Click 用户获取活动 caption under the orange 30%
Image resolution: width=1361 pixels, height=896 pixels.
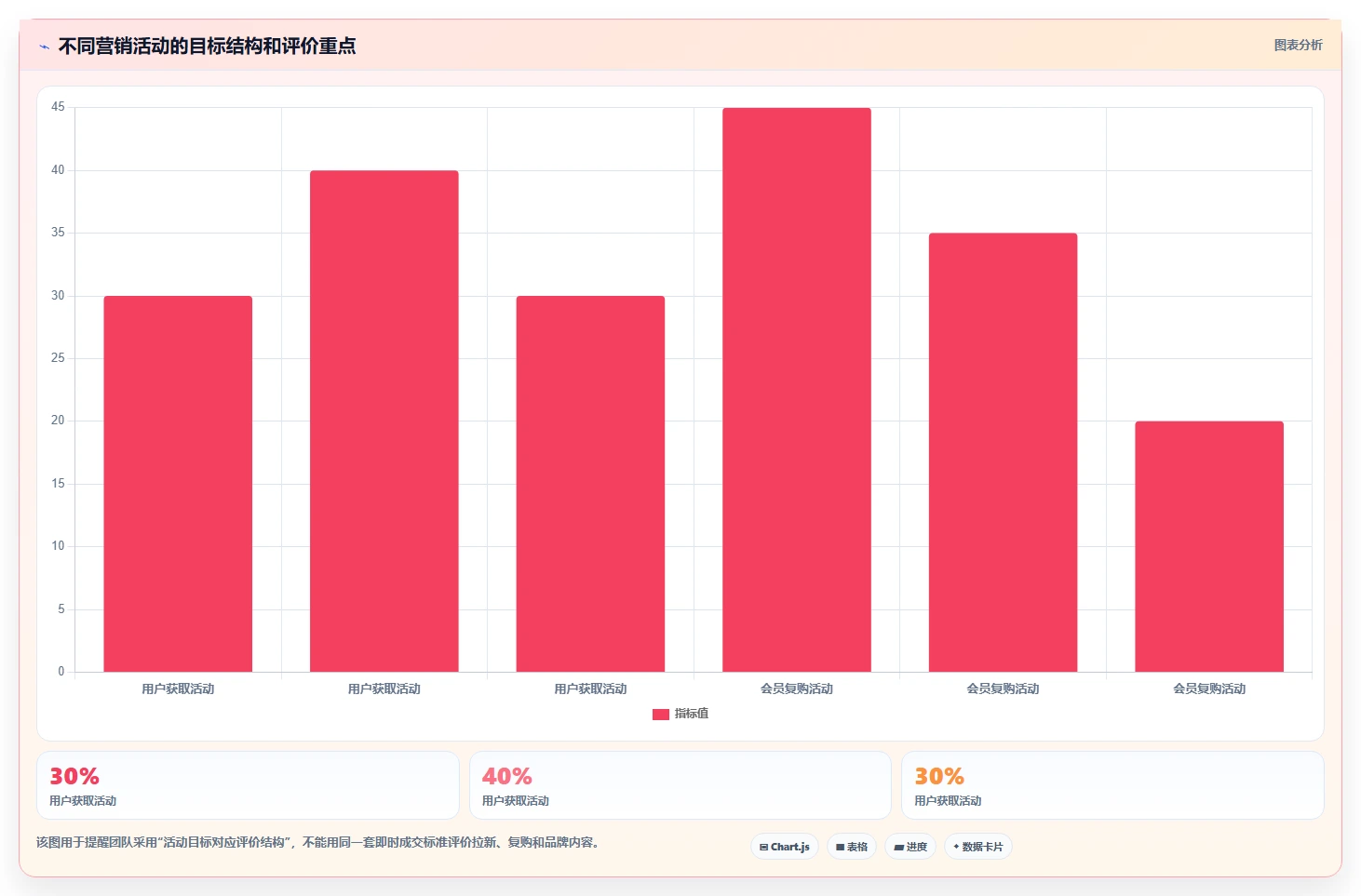[x=948, y=801]
